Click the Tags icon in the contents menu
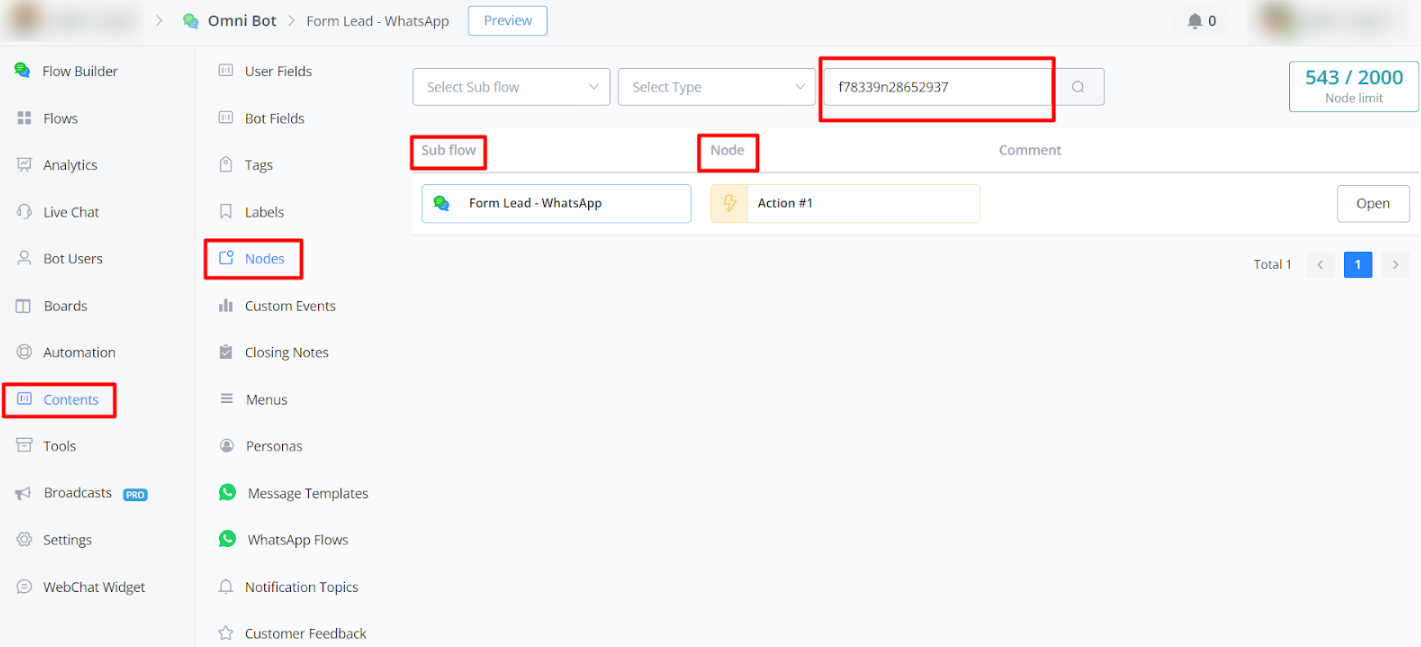The image size is (1421, 647). [x=226, y=165]
